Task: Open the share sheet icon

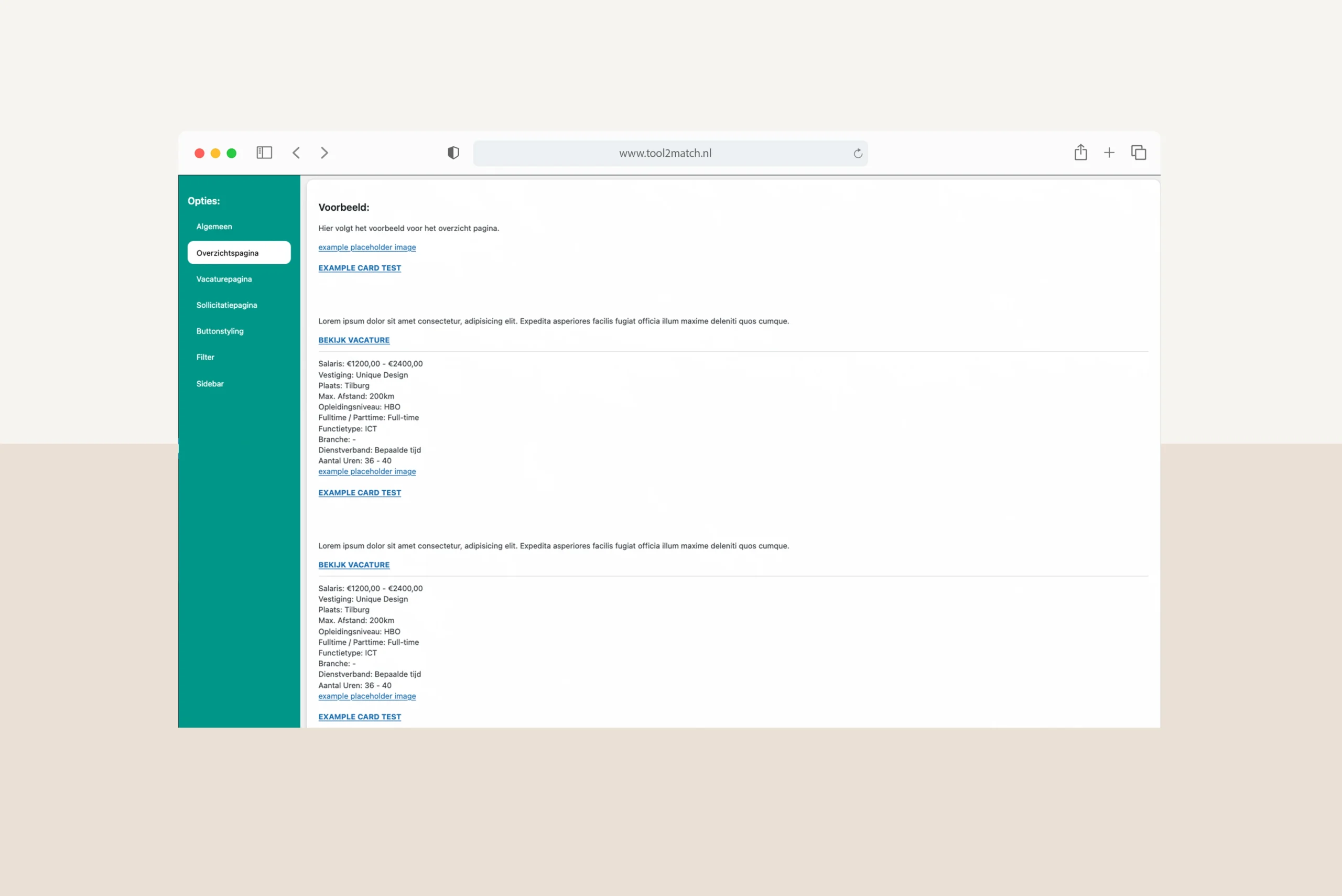Action: 1080,153
